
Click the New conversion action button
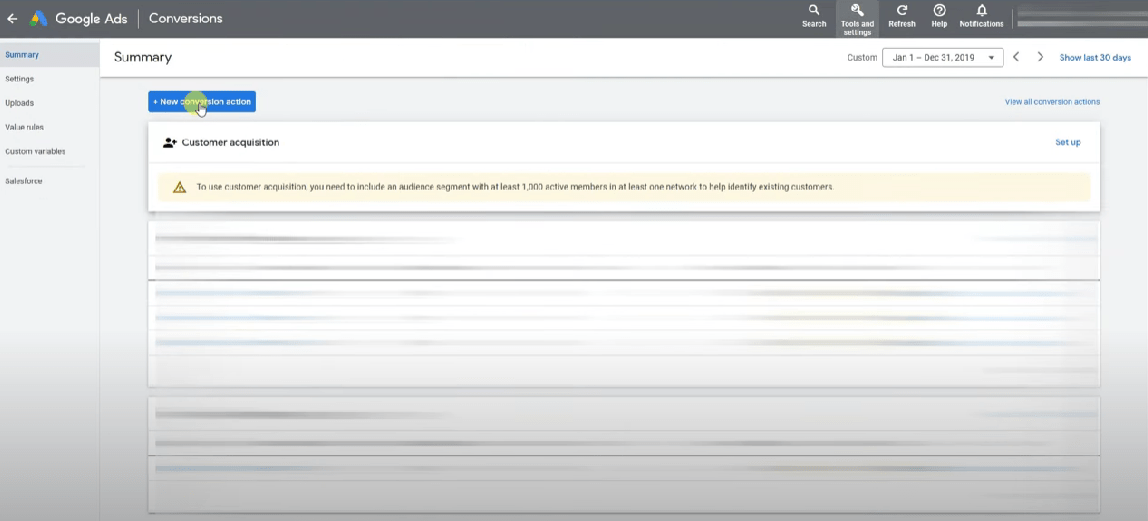pyautogui.click(x=202, y=102)
